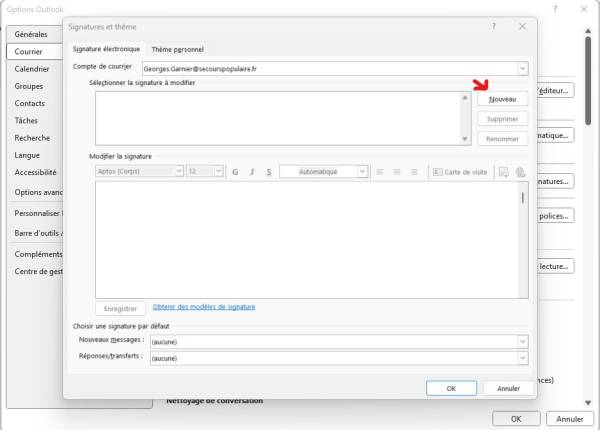Screen dimensions: 600x430
Task: Click the help icon of Signatures et thème
Action: pyautogui.click(x=494, y=26)
